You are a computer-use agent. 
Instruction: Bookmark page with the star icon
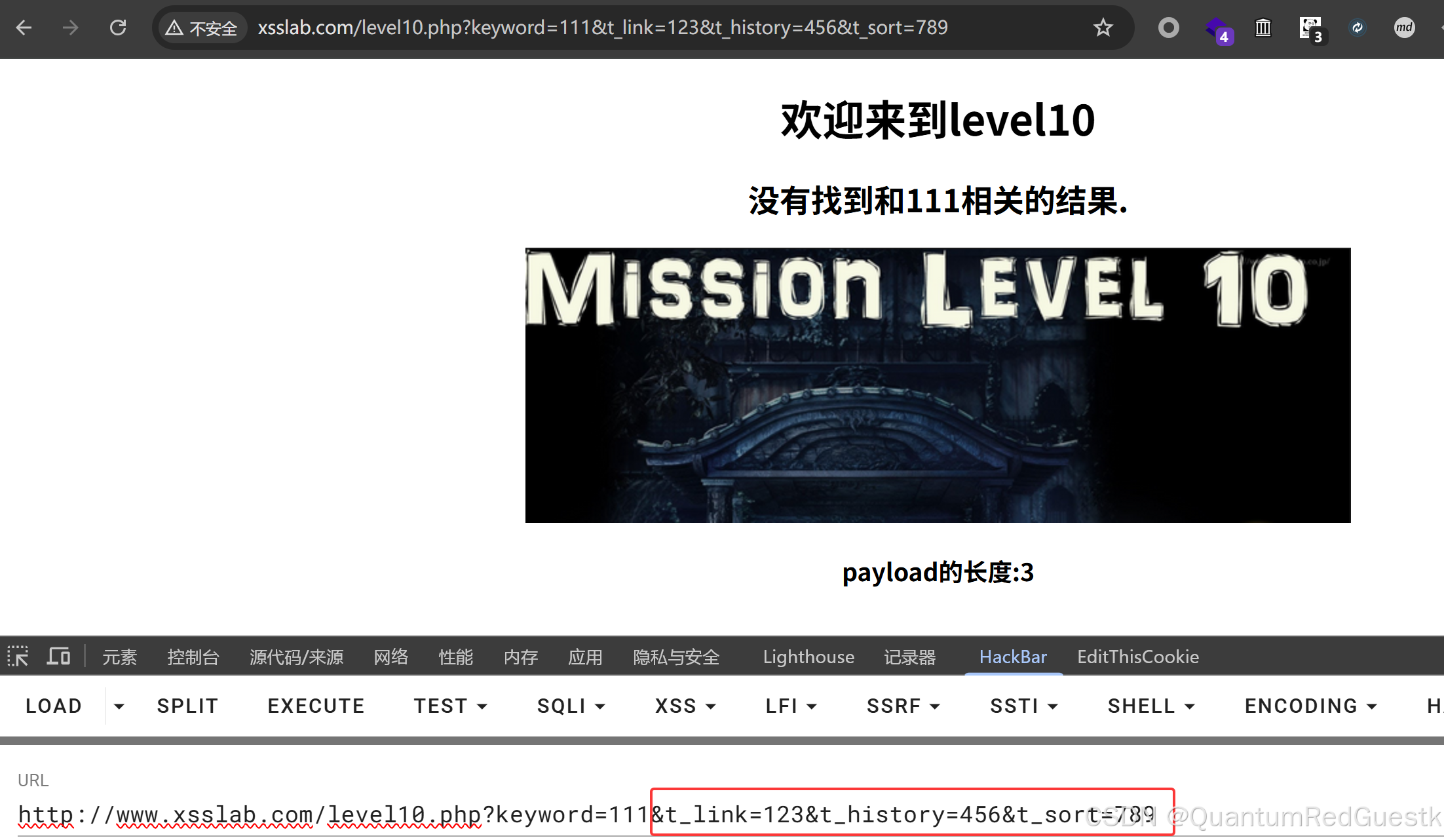1103,28
